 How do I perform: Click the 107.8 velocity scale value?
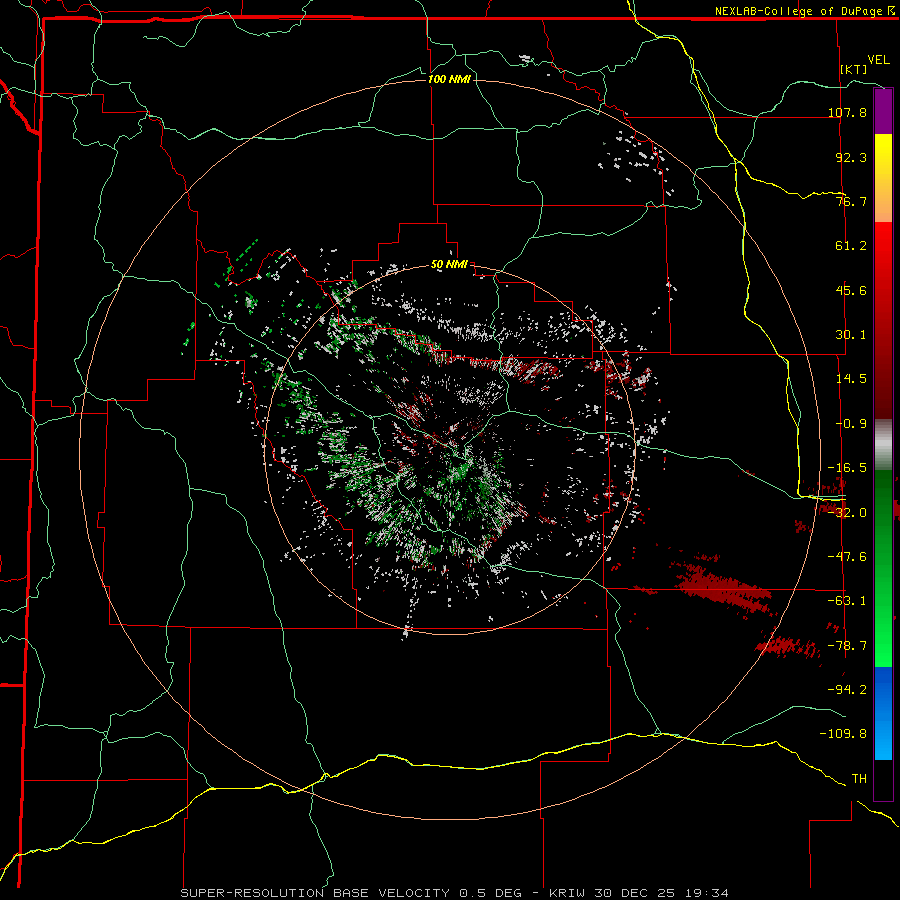coord(847,112)
